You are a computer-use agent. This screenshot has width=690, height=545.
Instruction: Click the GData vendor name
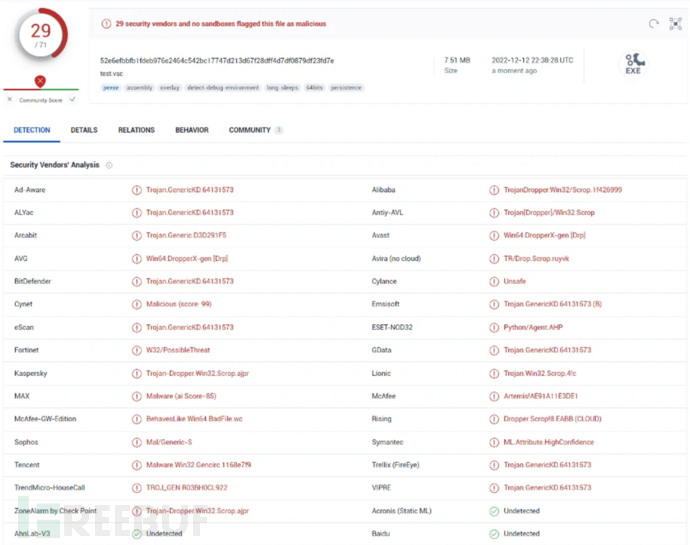click(x=382, y=350)
